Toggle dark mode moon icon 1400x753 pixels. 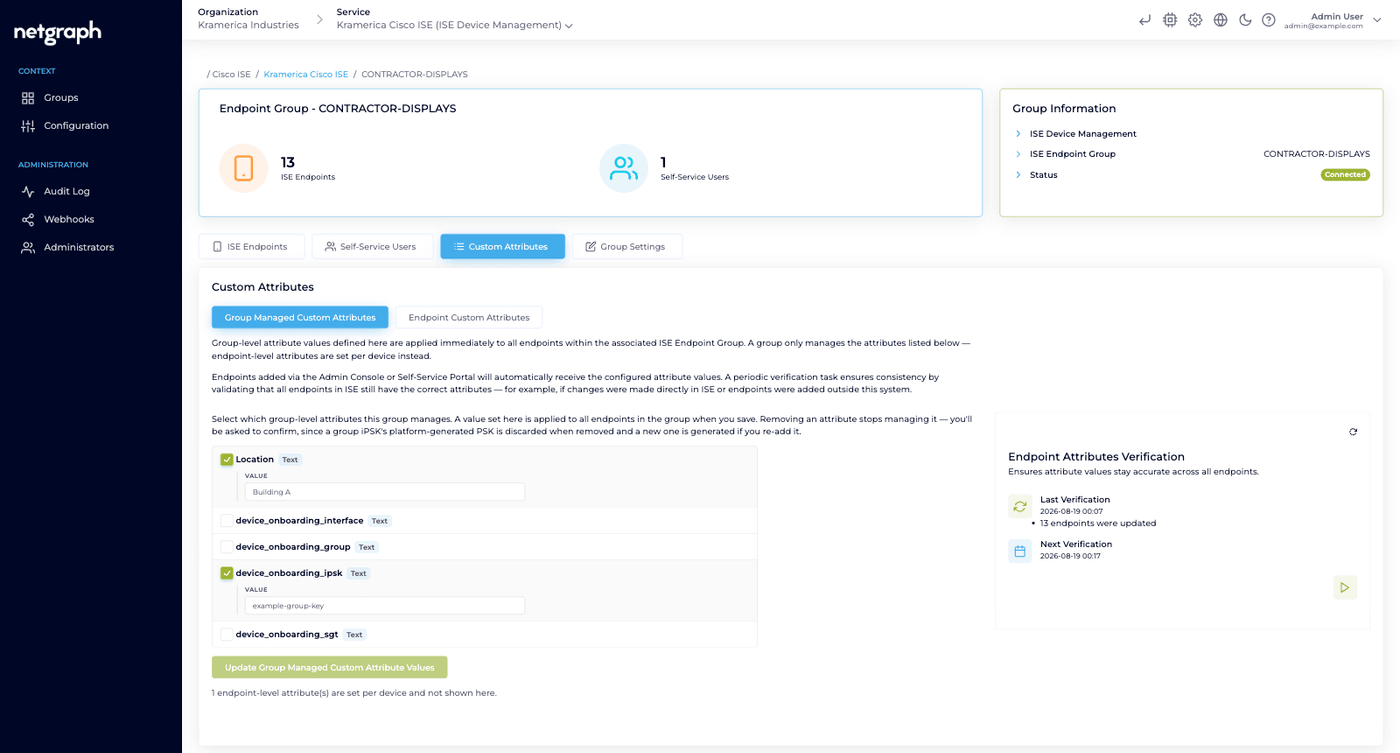click(1245, 20)
